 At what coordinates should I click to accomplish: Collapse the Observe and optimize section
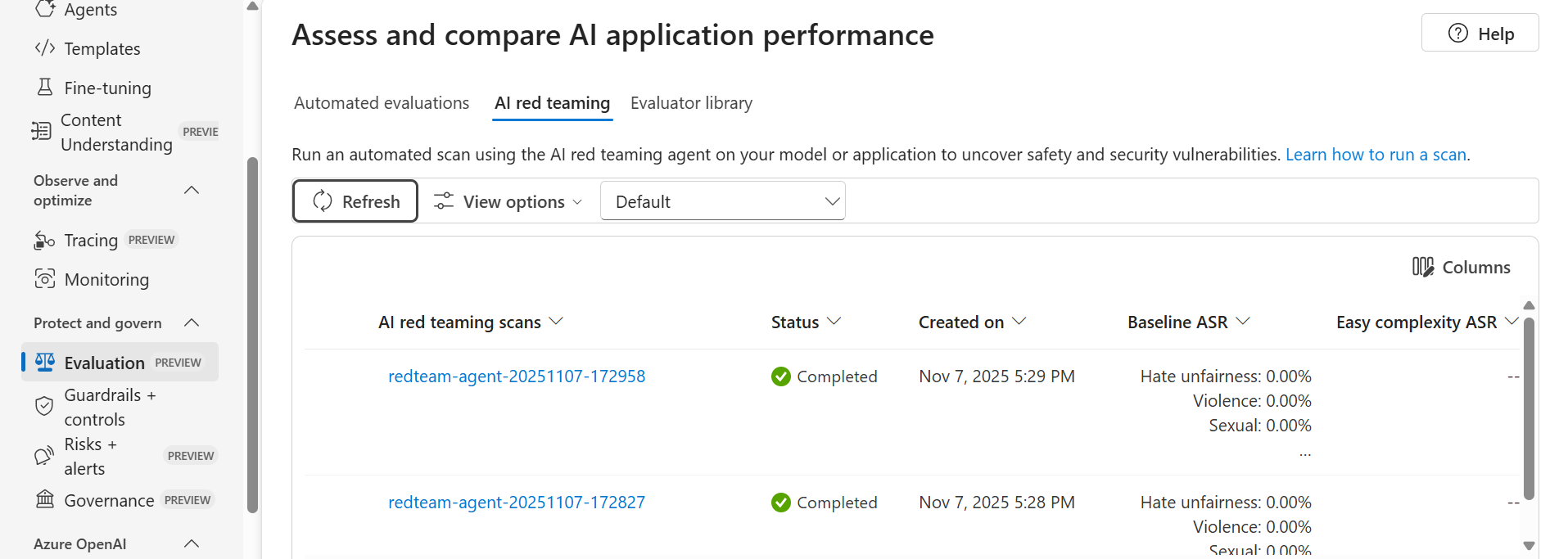tap(192, 190)
